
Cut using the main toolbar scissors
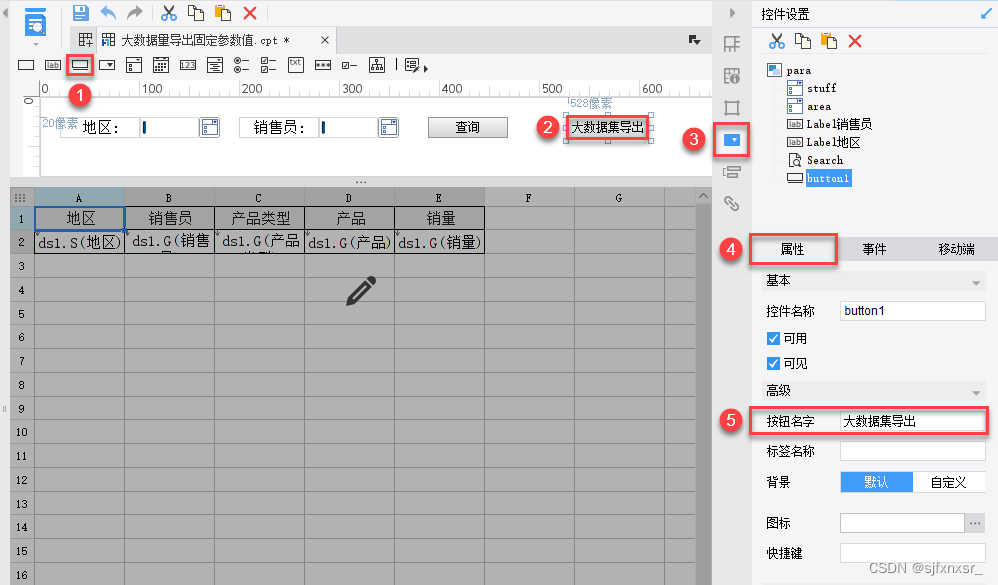click(169, 12)
